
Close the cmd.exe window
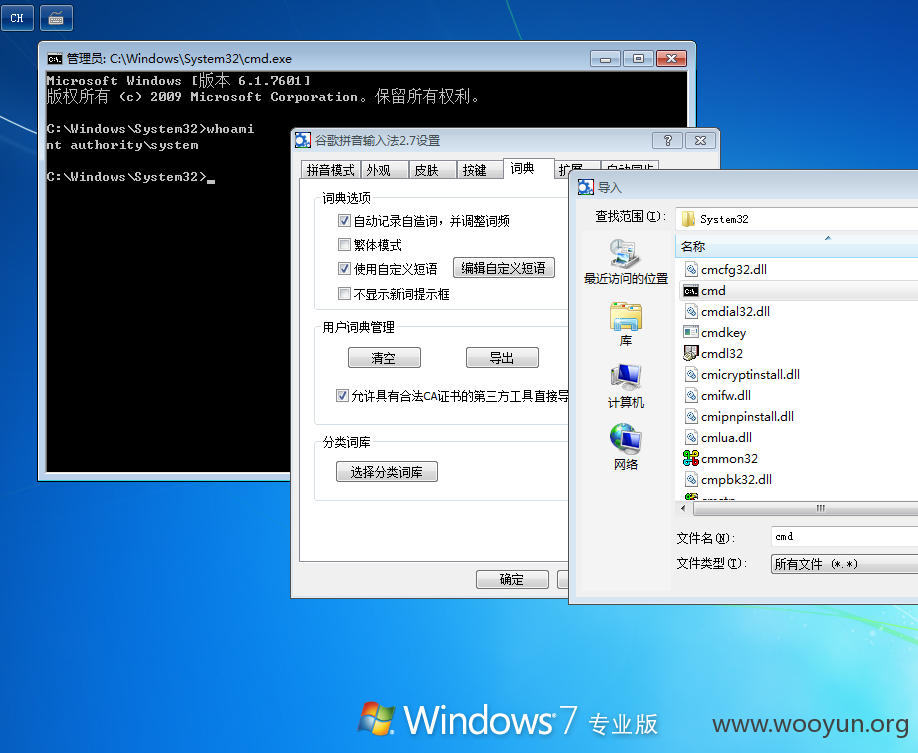[x=672, y=59]
